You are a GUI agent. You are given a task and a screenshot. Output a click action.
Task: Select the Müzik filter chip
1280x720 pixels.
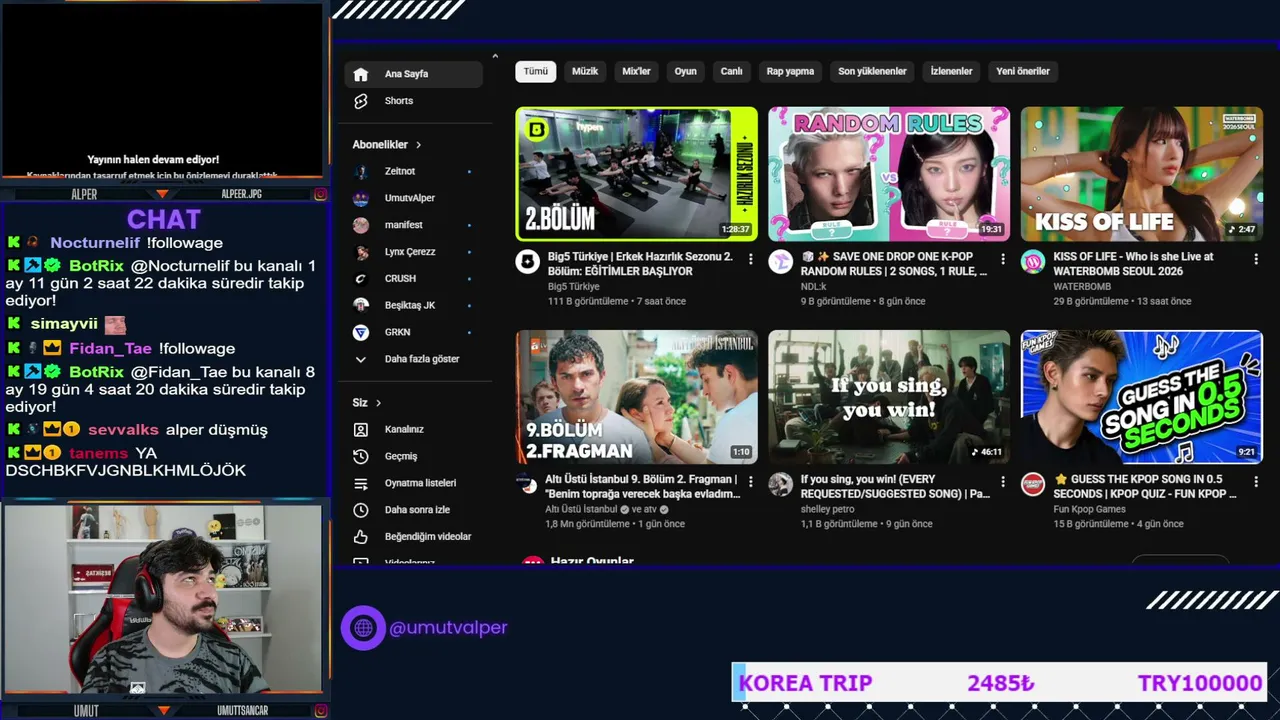click(585, 72)
